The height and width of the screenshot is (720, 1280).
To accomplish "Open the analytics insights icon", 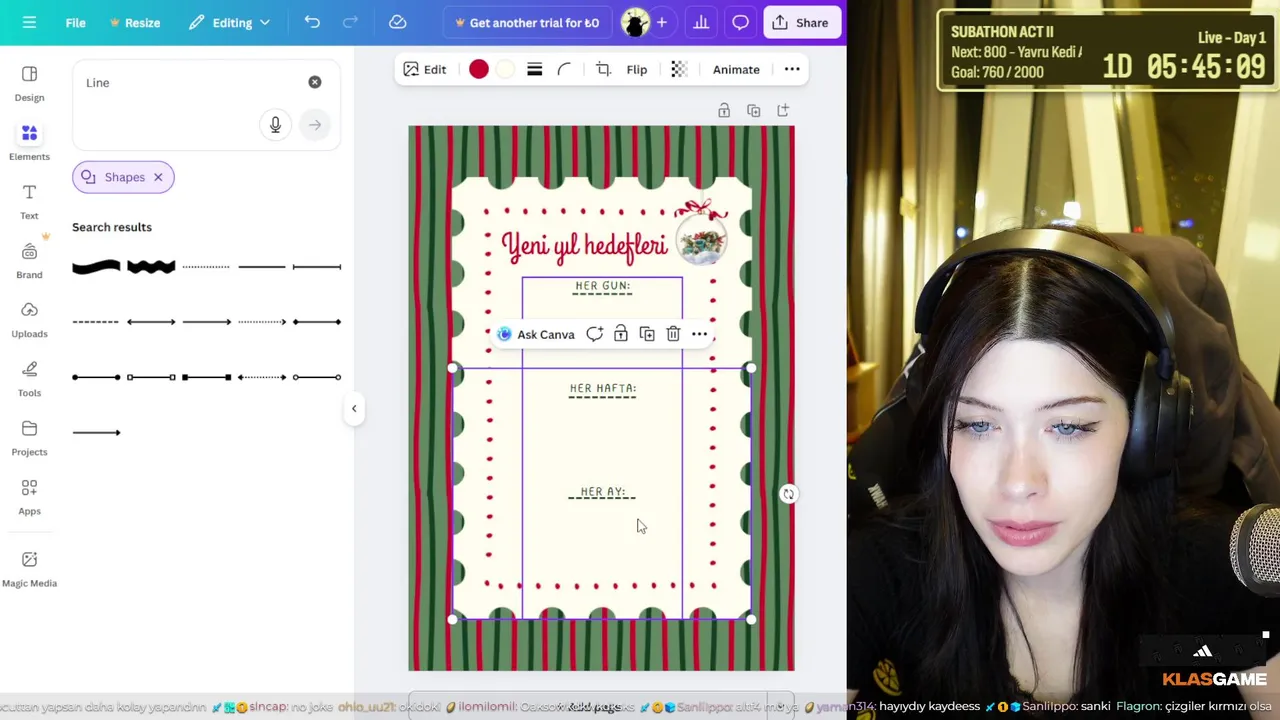I will (701, 22).
